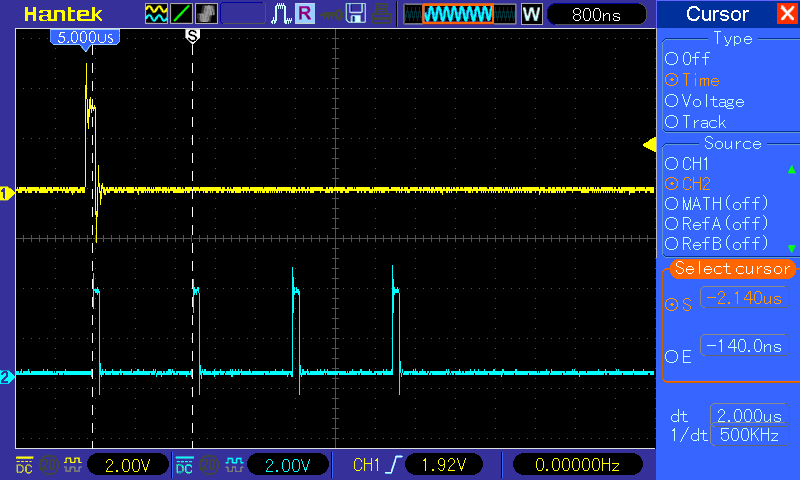Image resolution: width=800 pixels, height=480 pixels.
Task: Click the S cursor value -2.140us field
Action: click(x=745, y=297)
